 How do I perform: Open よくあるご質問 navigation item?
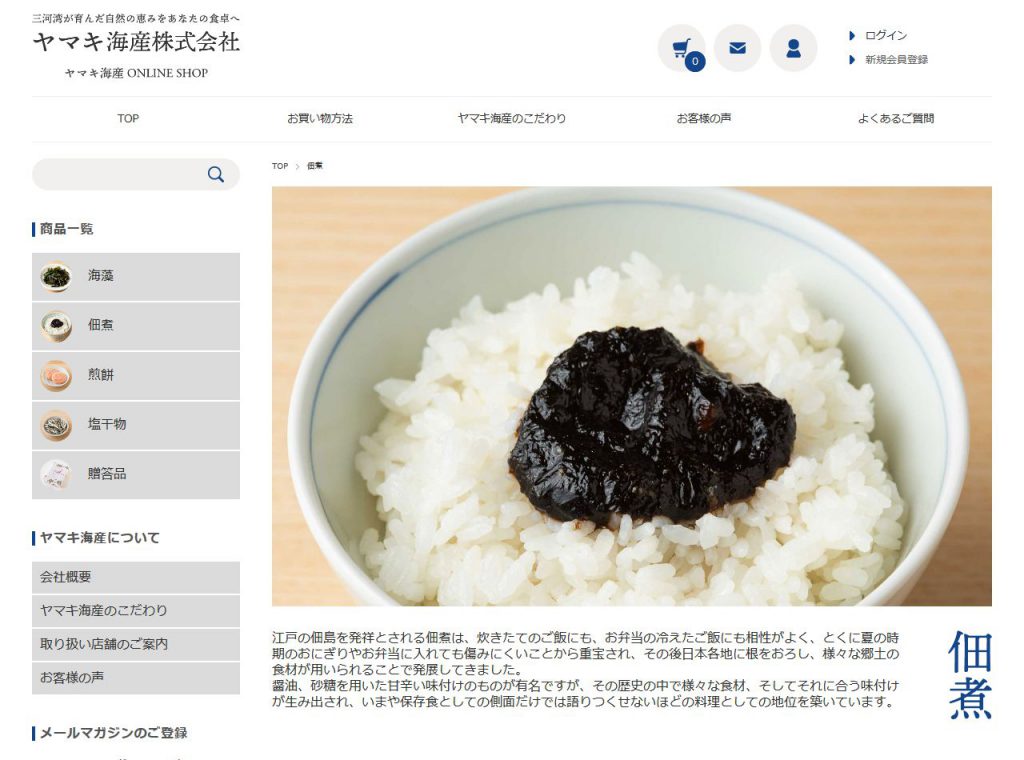896,118
